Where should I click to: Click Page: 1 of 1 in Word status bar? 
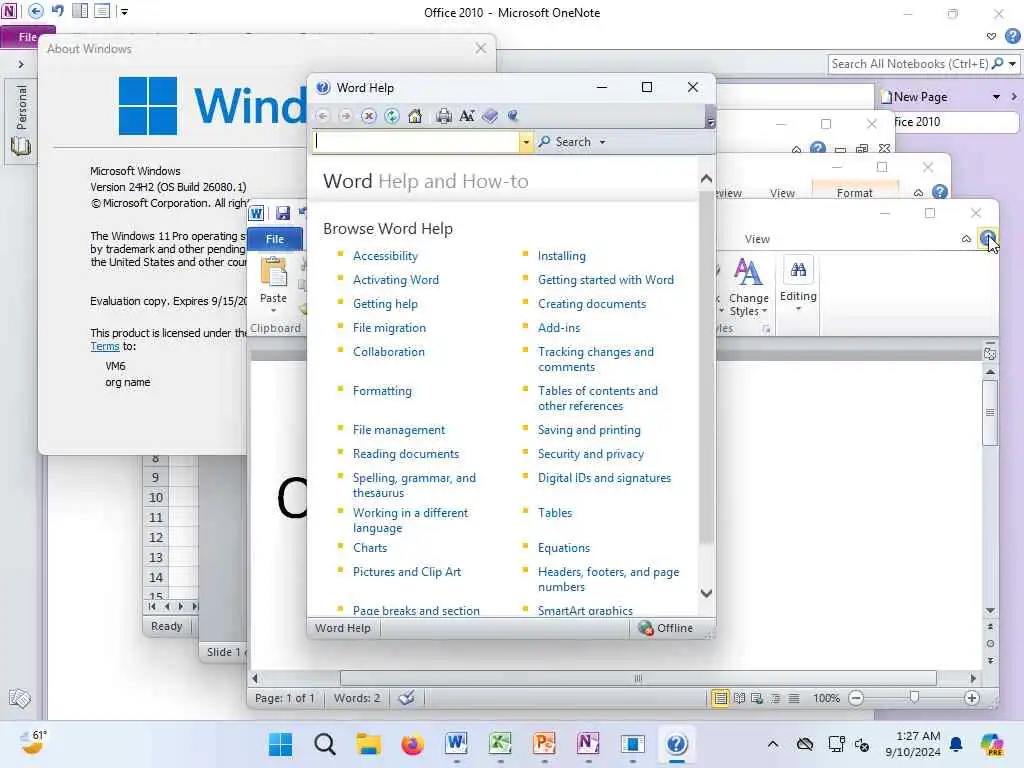tap(285, 698)
